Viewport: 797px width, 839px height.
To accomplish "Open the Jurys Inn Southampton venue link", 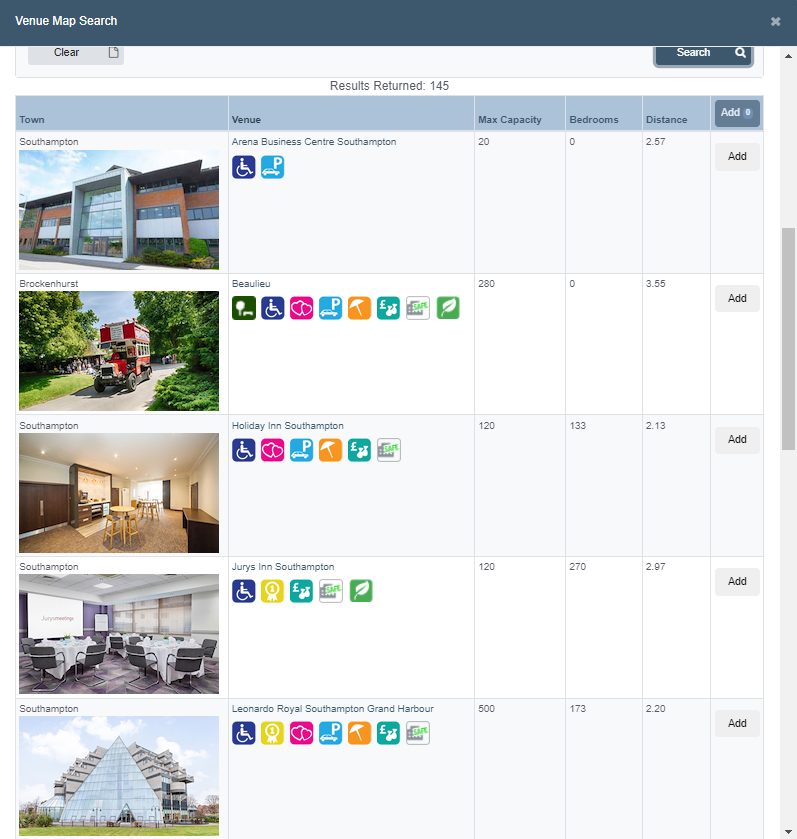I will click(x=283, y=567).
